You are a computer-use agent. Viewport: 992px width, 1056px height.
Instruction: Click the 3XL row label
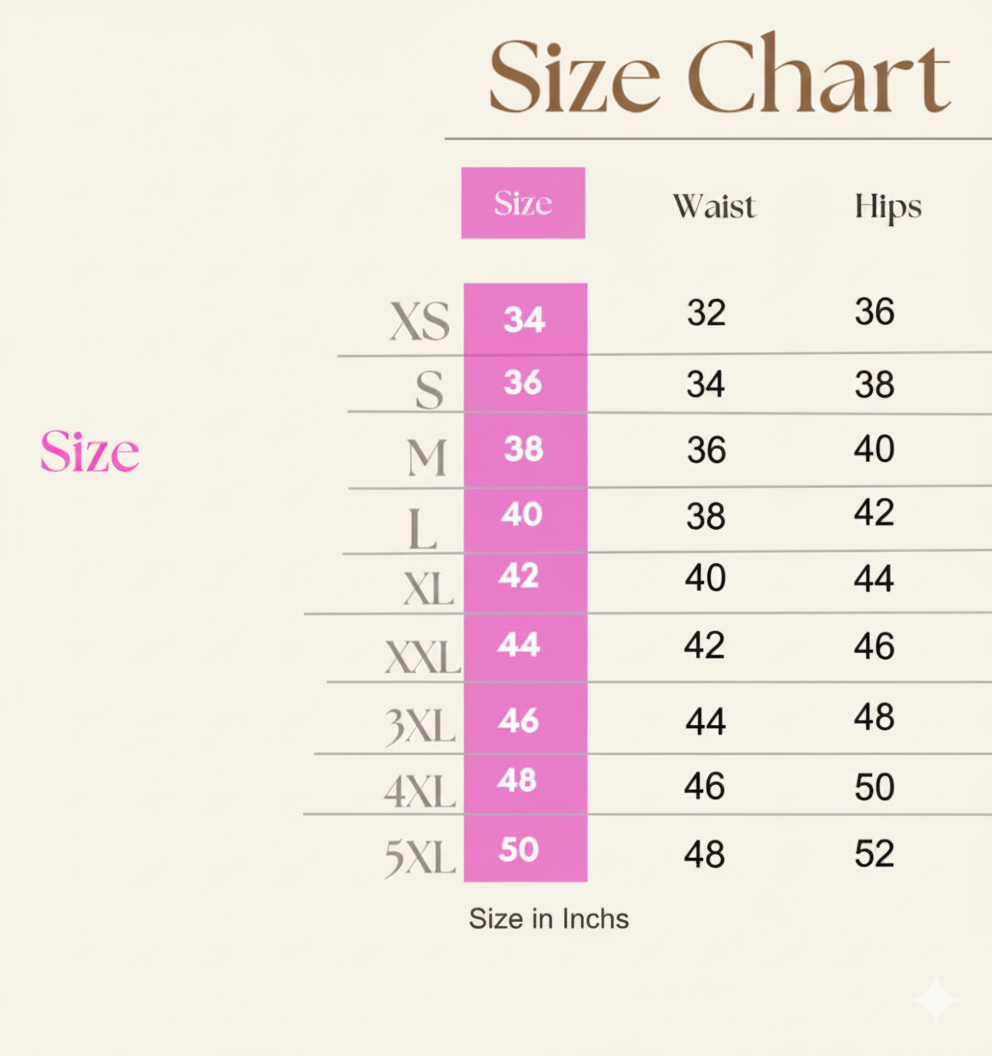[x=421, y=727]
